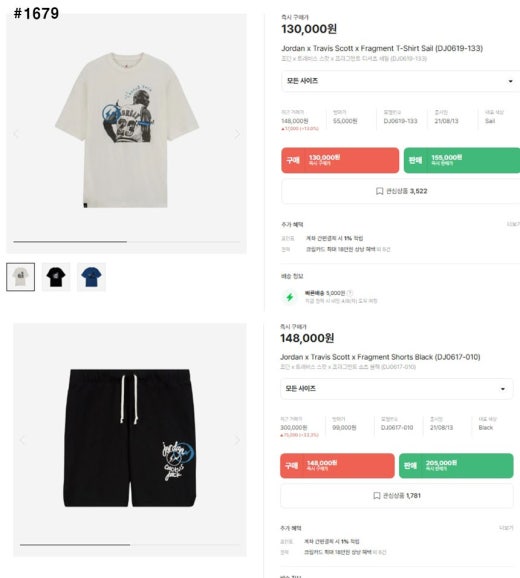Click red buy button 130,000원
The height and width of the screenshot is (578, 520).
[340, 160]
